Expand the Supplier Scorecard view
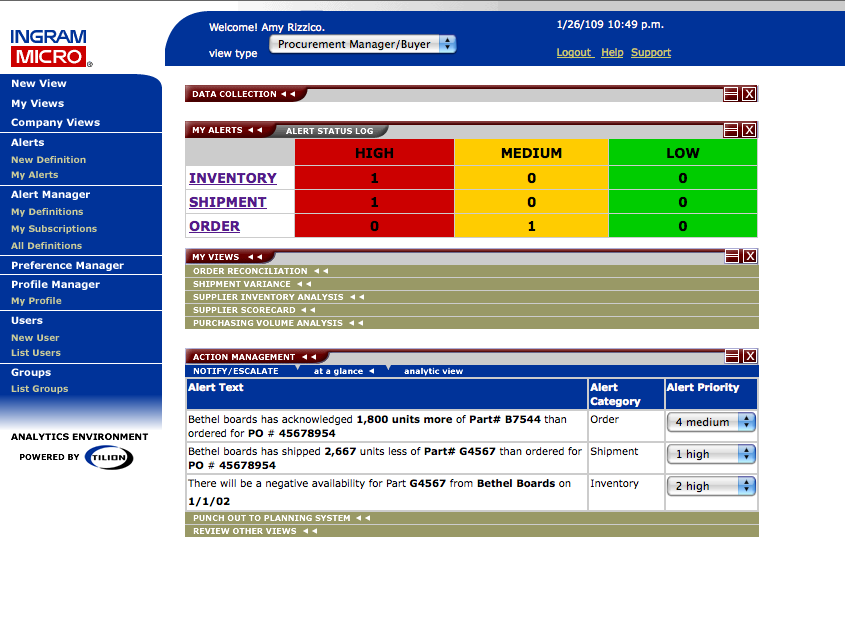The image size is (845, 617). [472, 310]
